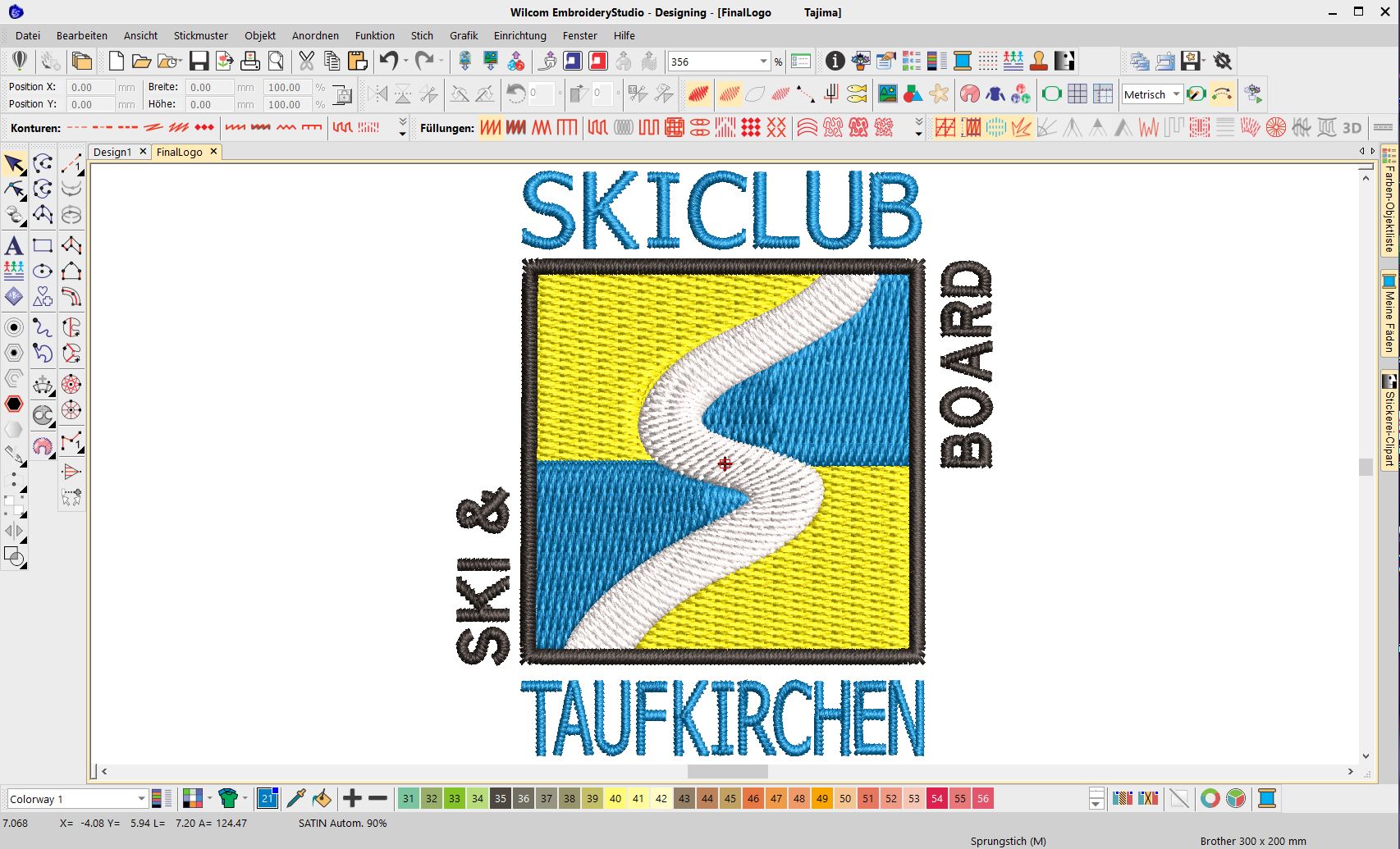Open the Stickmuster menu

coord(201,35)
